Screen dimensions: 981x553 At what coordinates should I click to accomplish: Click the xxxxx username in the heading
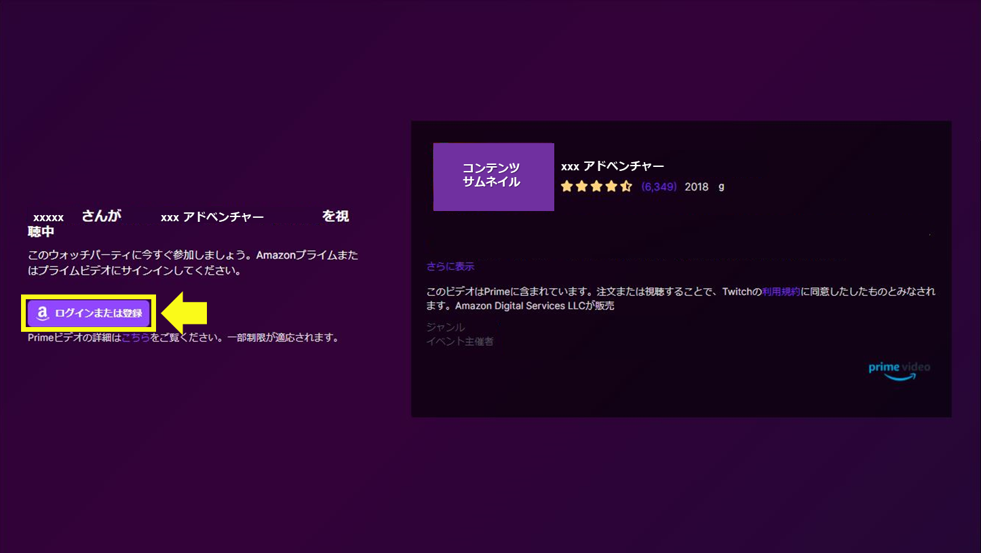point(48,217)
